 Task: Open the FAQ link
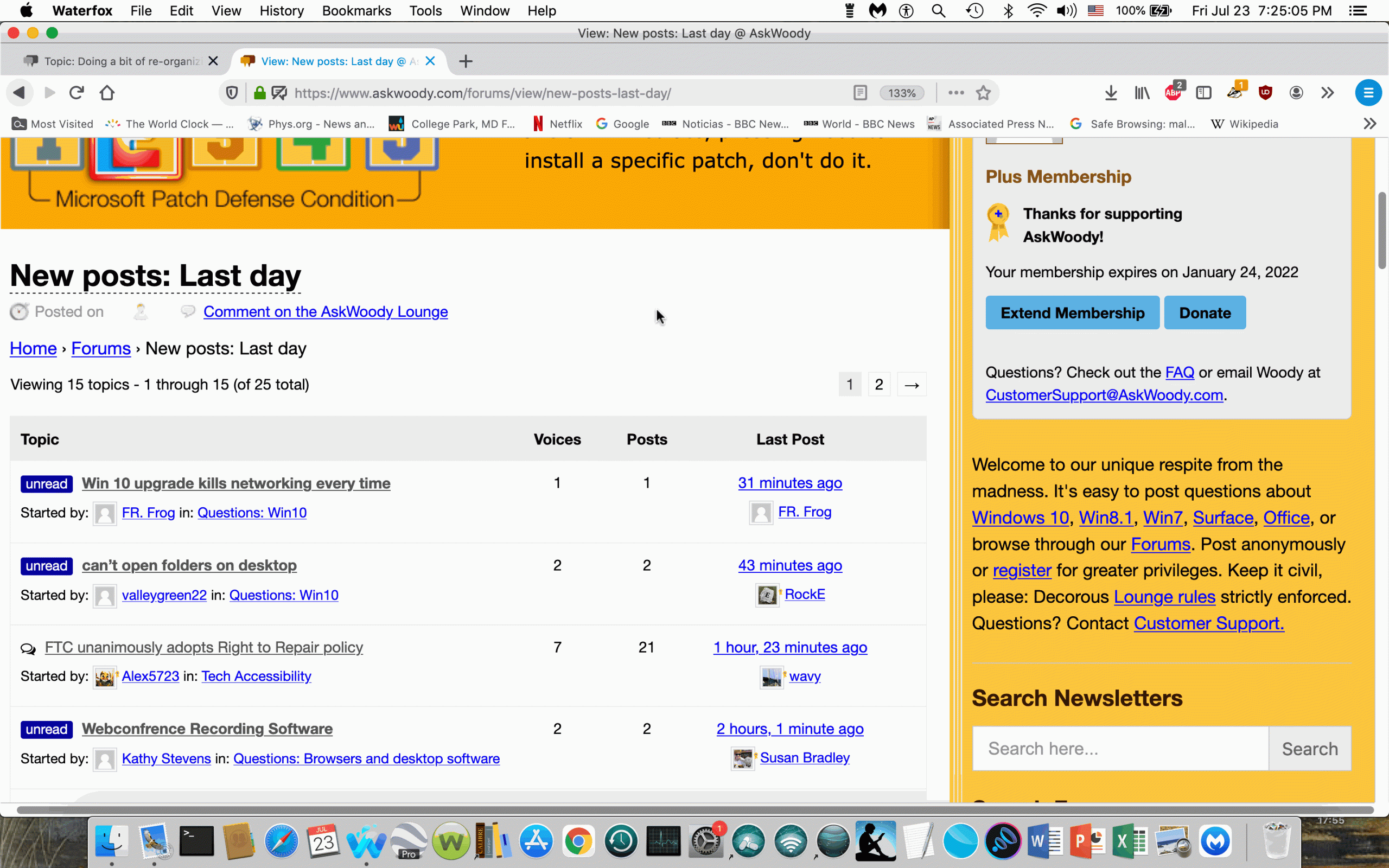click(1180, 373)
